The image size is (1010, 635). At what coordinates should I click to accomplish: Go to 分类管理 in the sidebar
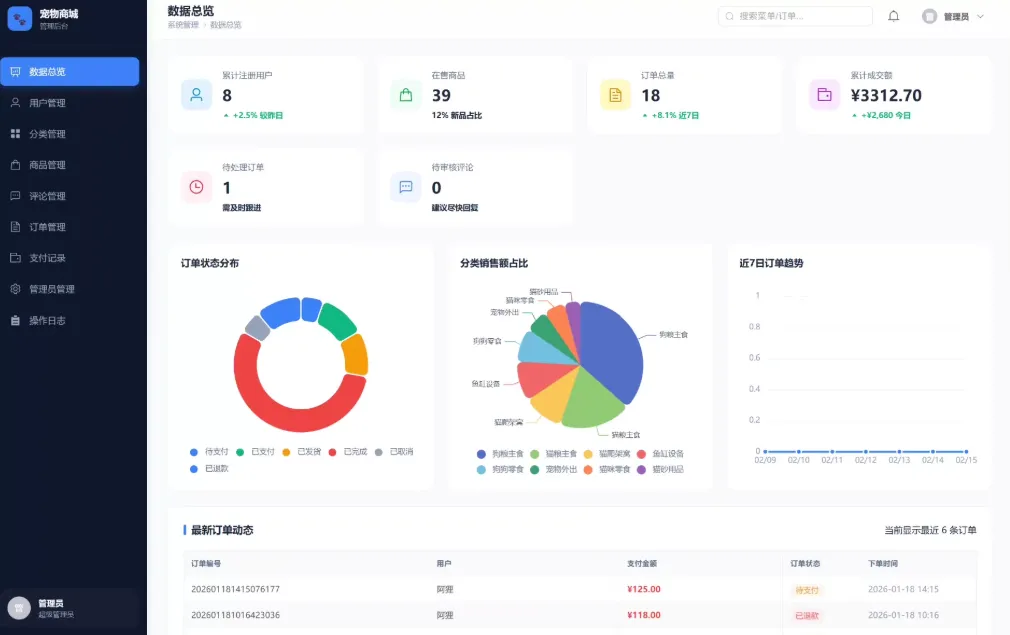[x=70, y=133]
